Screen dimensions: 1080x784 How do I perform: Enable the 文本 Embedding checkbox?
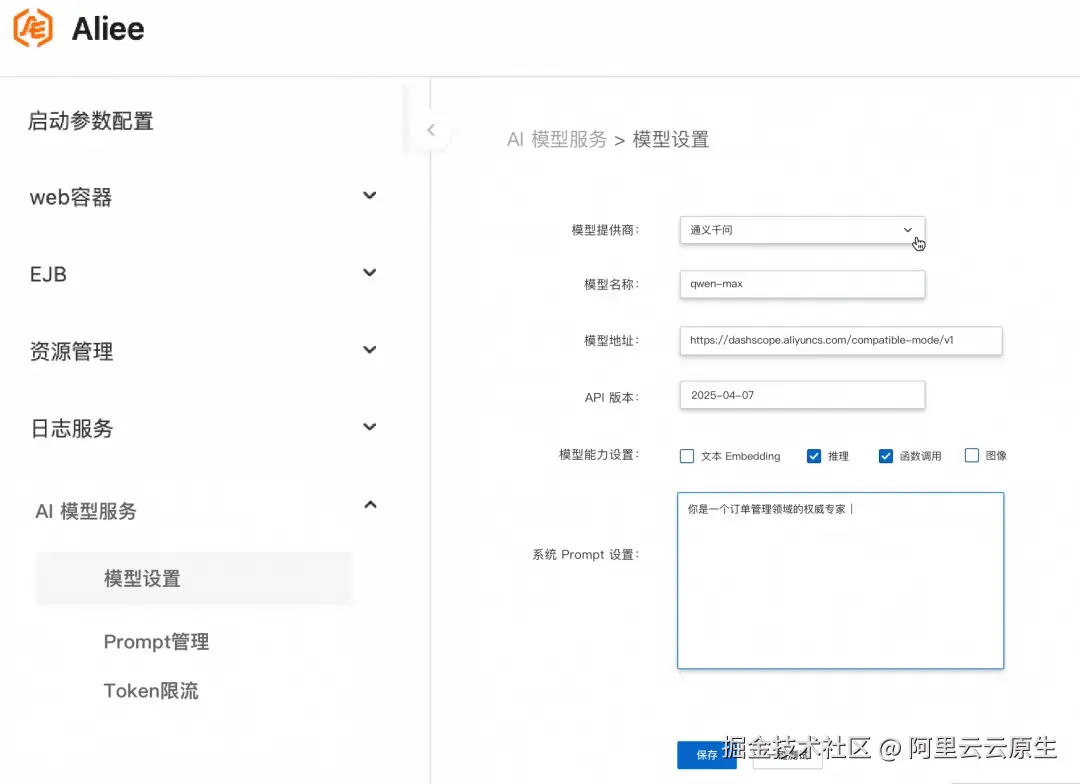687,455
